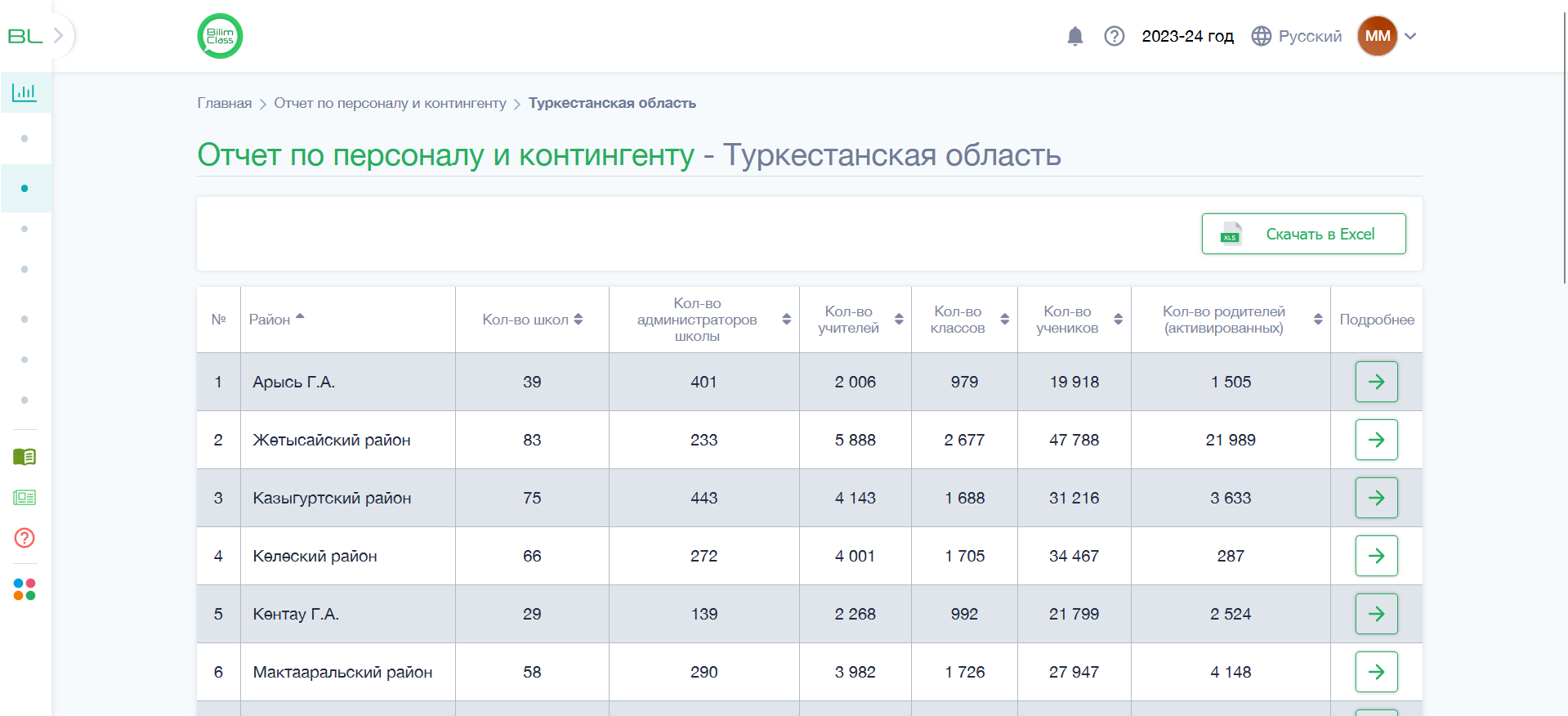The image size is (1568, 716).
Task: Go to Главная breadcrumb
Action: click(224, 103)
